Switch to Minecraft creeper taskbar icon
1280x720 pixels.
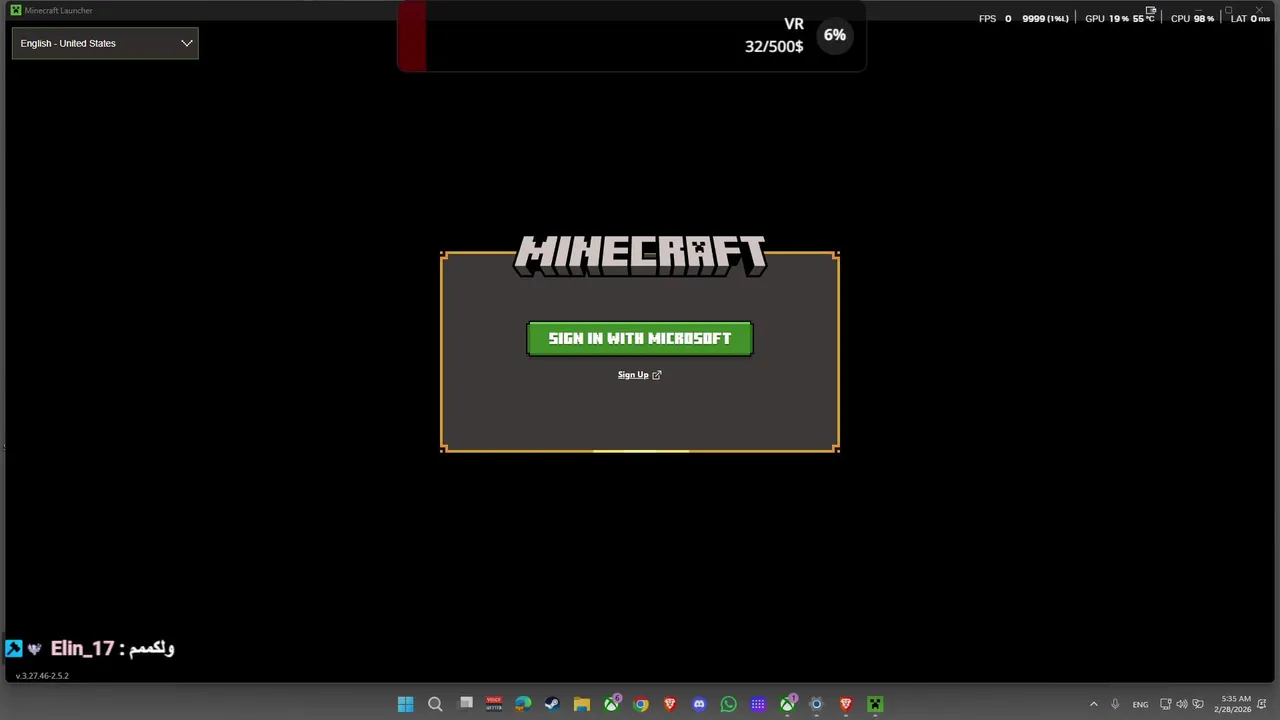(875, 704)
